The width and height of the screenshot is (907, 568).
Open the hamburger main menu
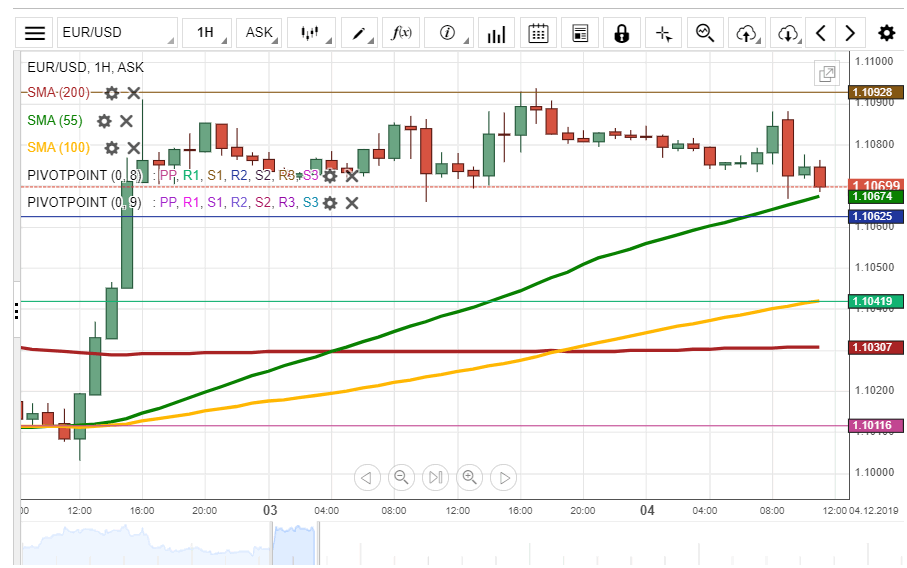point(35,33)
